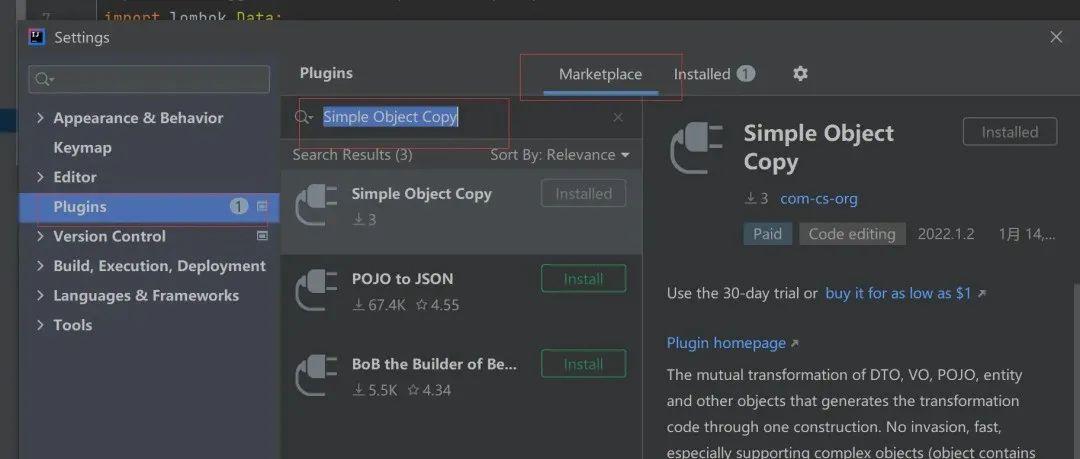Select Keymap in settings tree

83,147
